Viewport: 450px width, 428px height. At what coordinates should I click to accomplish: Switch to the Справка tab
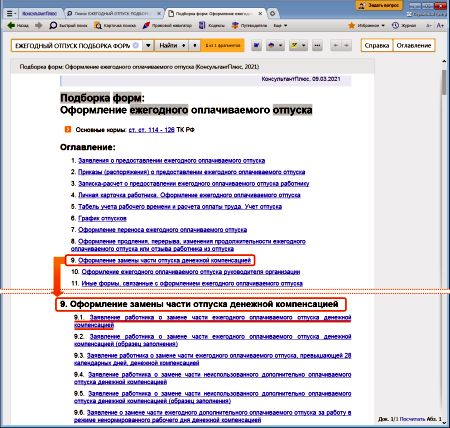pos(377,45)
